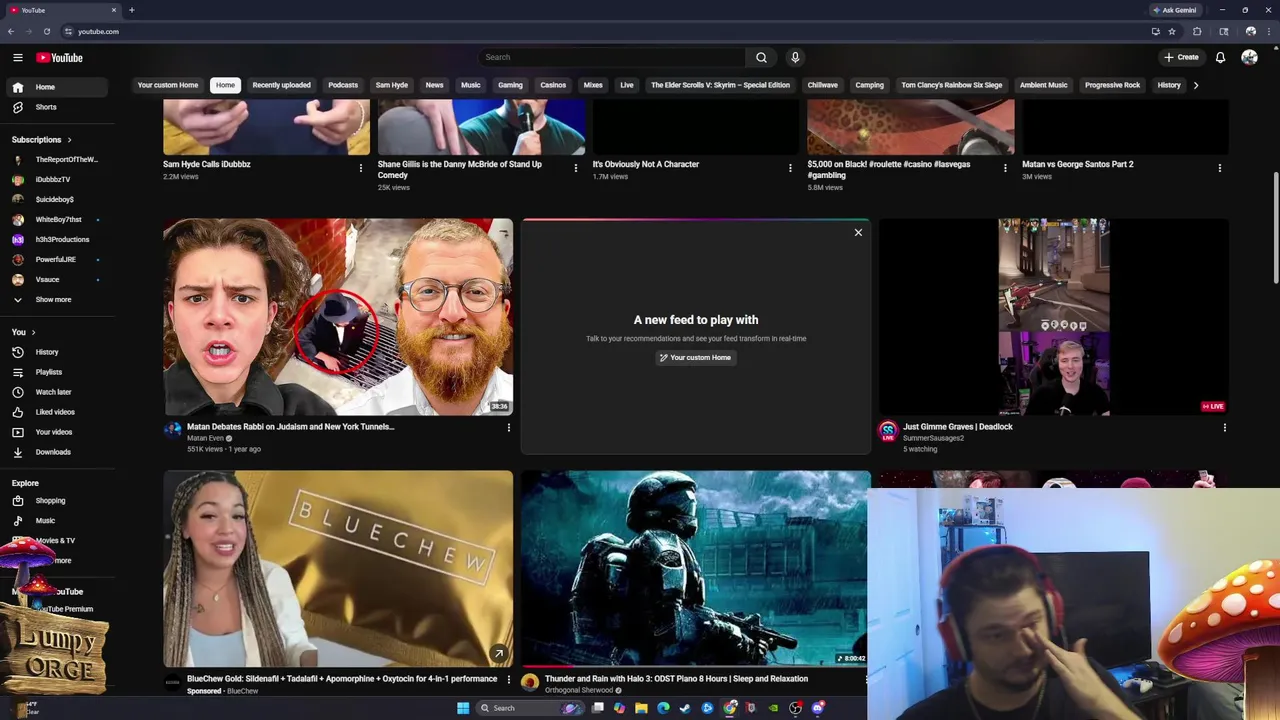Open Just Gimme Graves Deadlock live thumbnail
This screenshot has height=720, width=1280.
point(1053,317)
